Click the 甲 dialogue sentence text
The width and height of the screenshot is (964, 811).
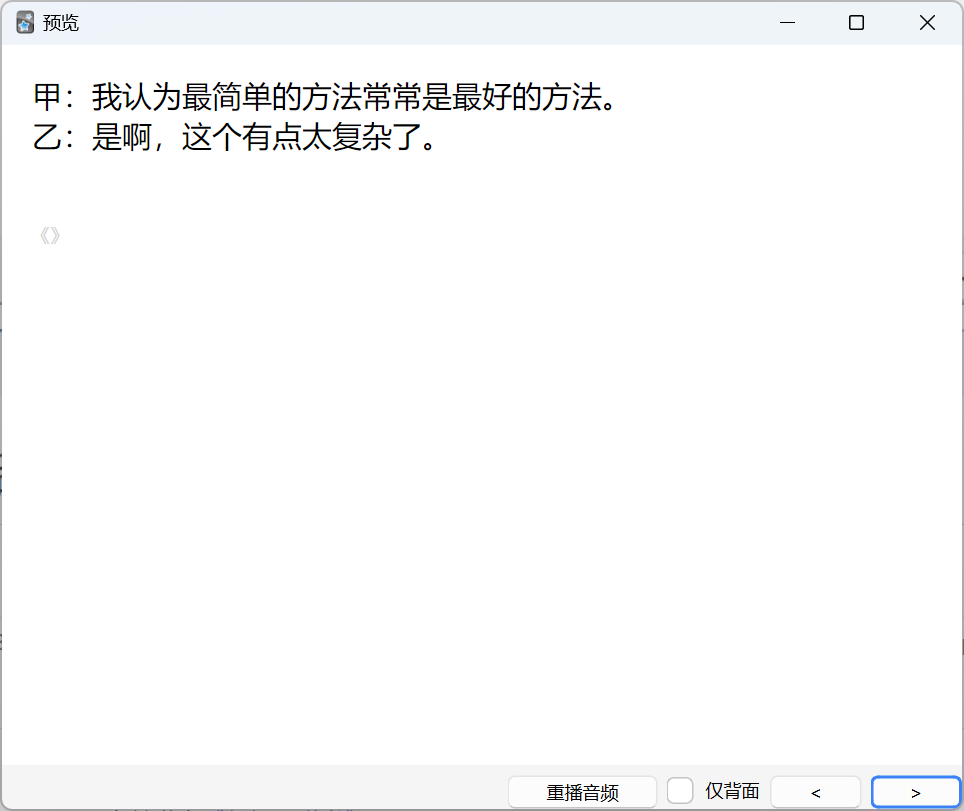point(325,97)
